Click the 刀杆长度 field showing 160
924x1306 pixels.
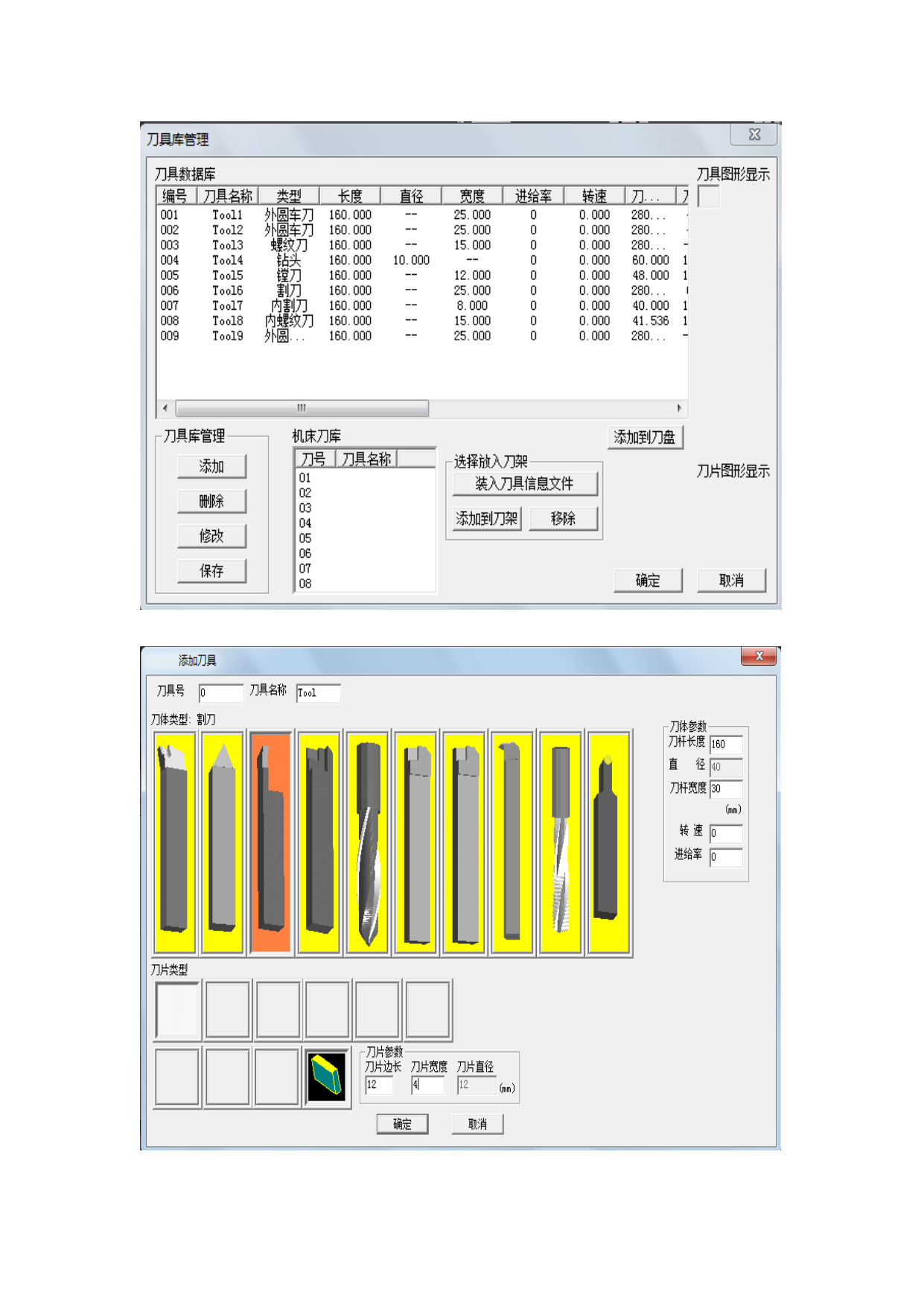pyautogui.click(x=726, y=744)
